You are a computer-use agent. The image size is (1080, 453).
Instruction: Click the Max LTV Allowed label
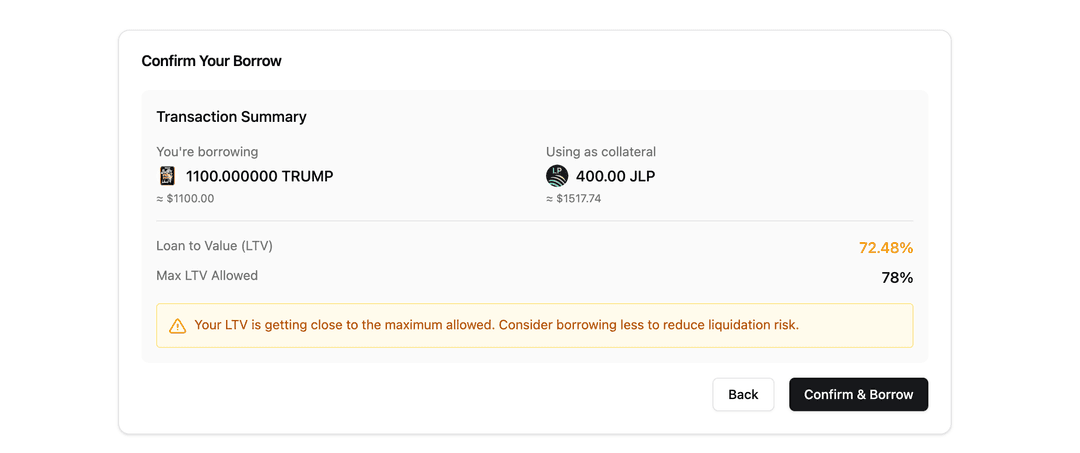coord(207,275)
